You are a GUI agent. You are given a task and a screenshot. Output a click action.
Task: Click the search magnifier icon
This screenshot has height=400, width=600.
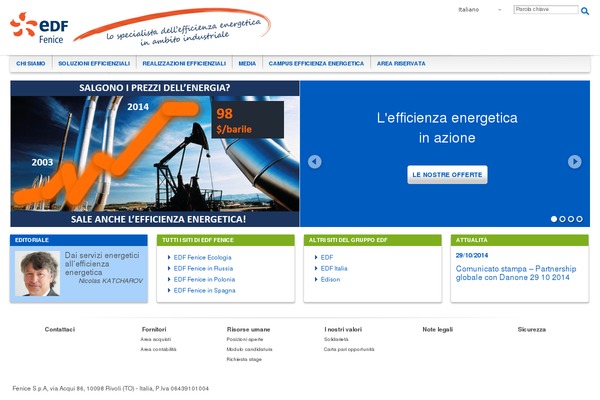(585, 11)
